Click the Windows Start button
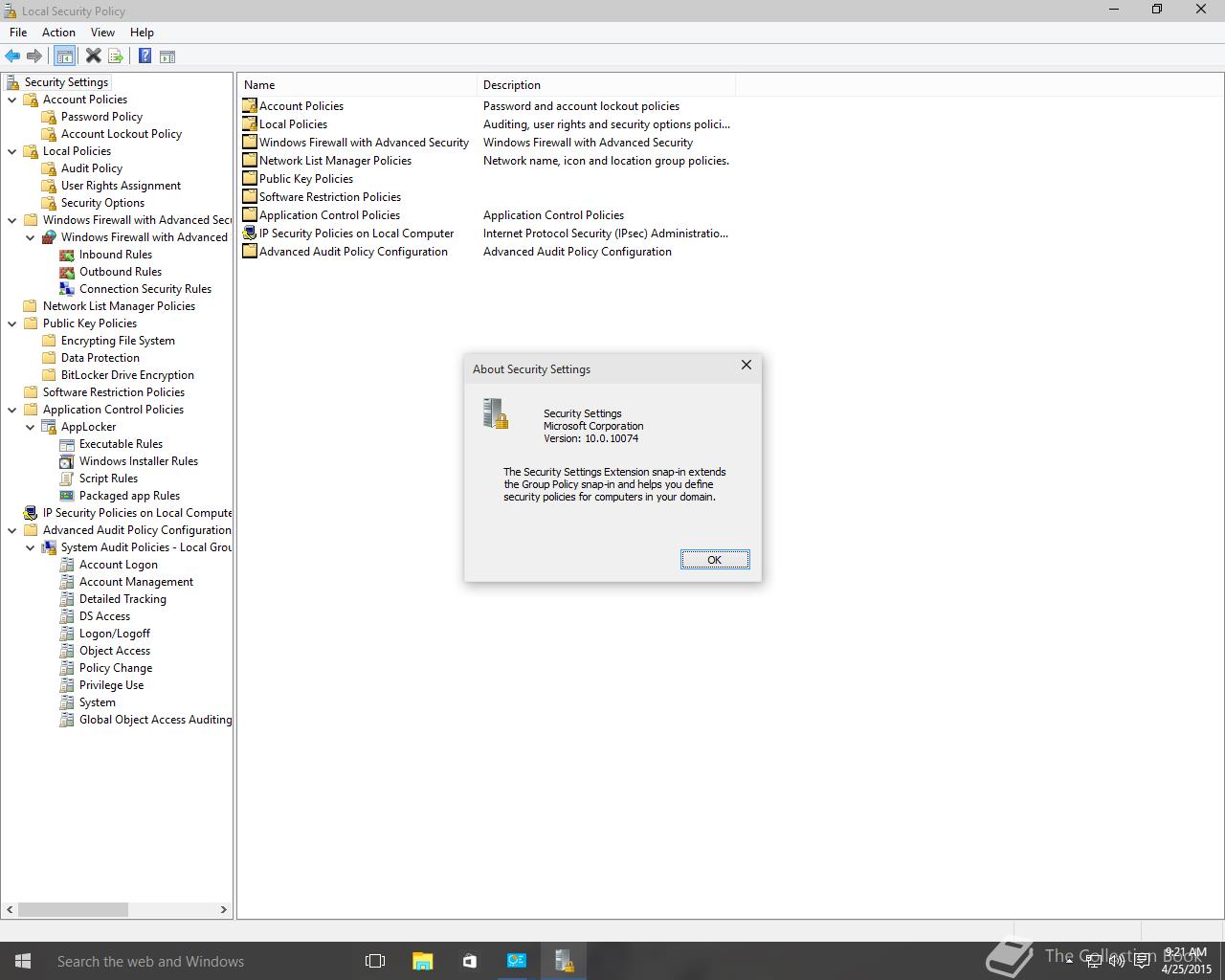This screenshot has width=1225, height=980. [23, 961]
